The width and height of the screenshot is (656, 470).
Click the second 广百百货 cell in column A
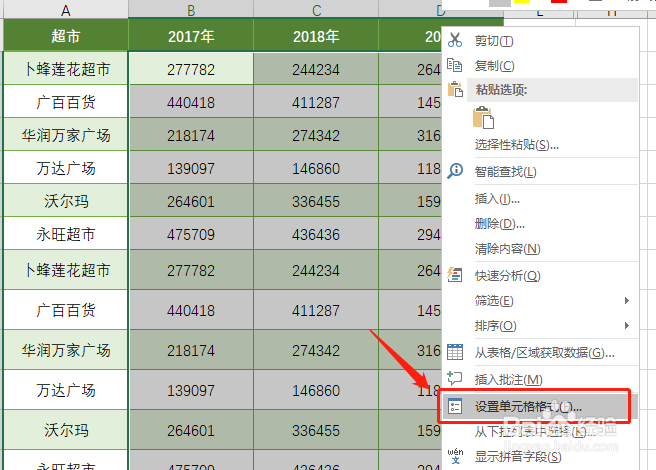[x=66, y=310]
